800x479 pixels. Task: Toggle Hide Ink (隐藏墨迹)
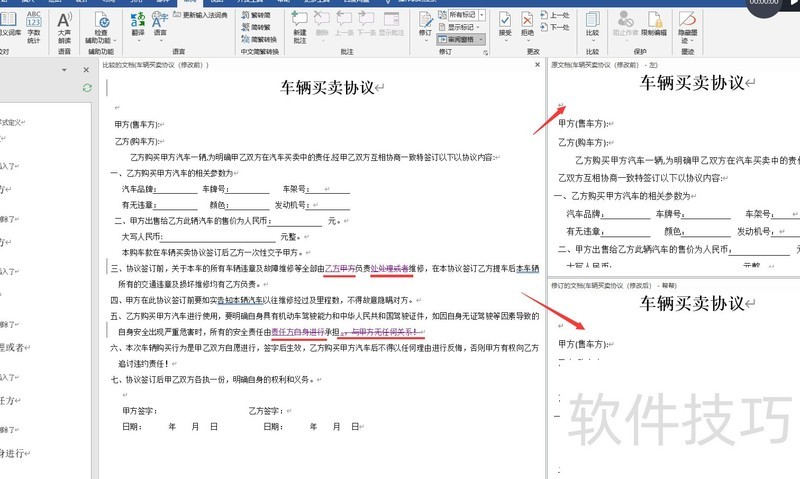(x=687, y=24)
